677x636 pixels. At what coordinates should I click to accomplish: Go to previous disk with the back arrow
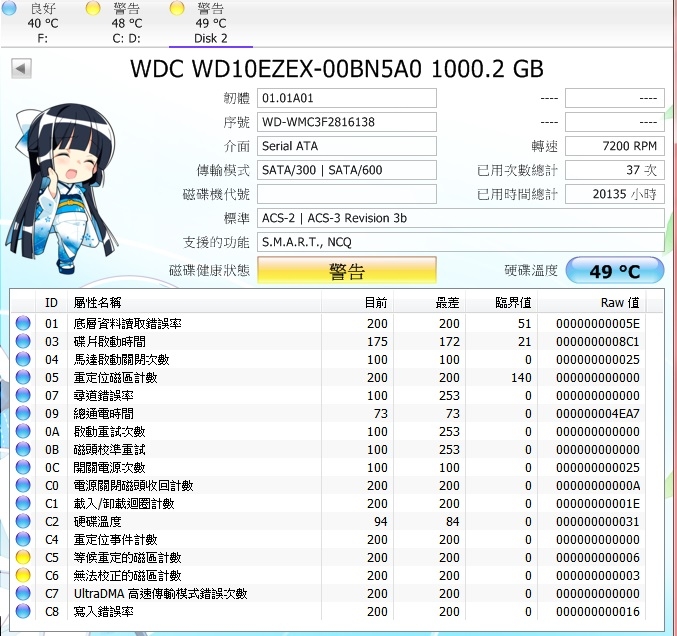click(21, 69)
